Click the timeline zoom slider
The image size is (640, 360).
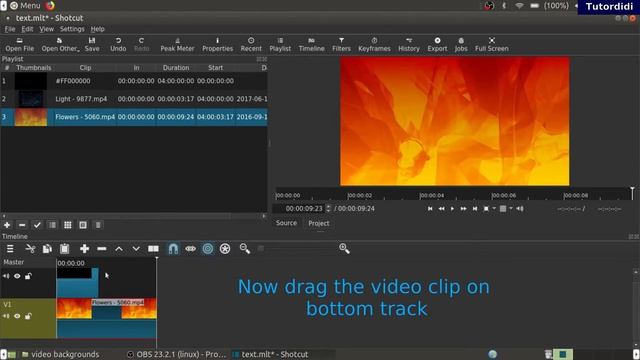297,249
